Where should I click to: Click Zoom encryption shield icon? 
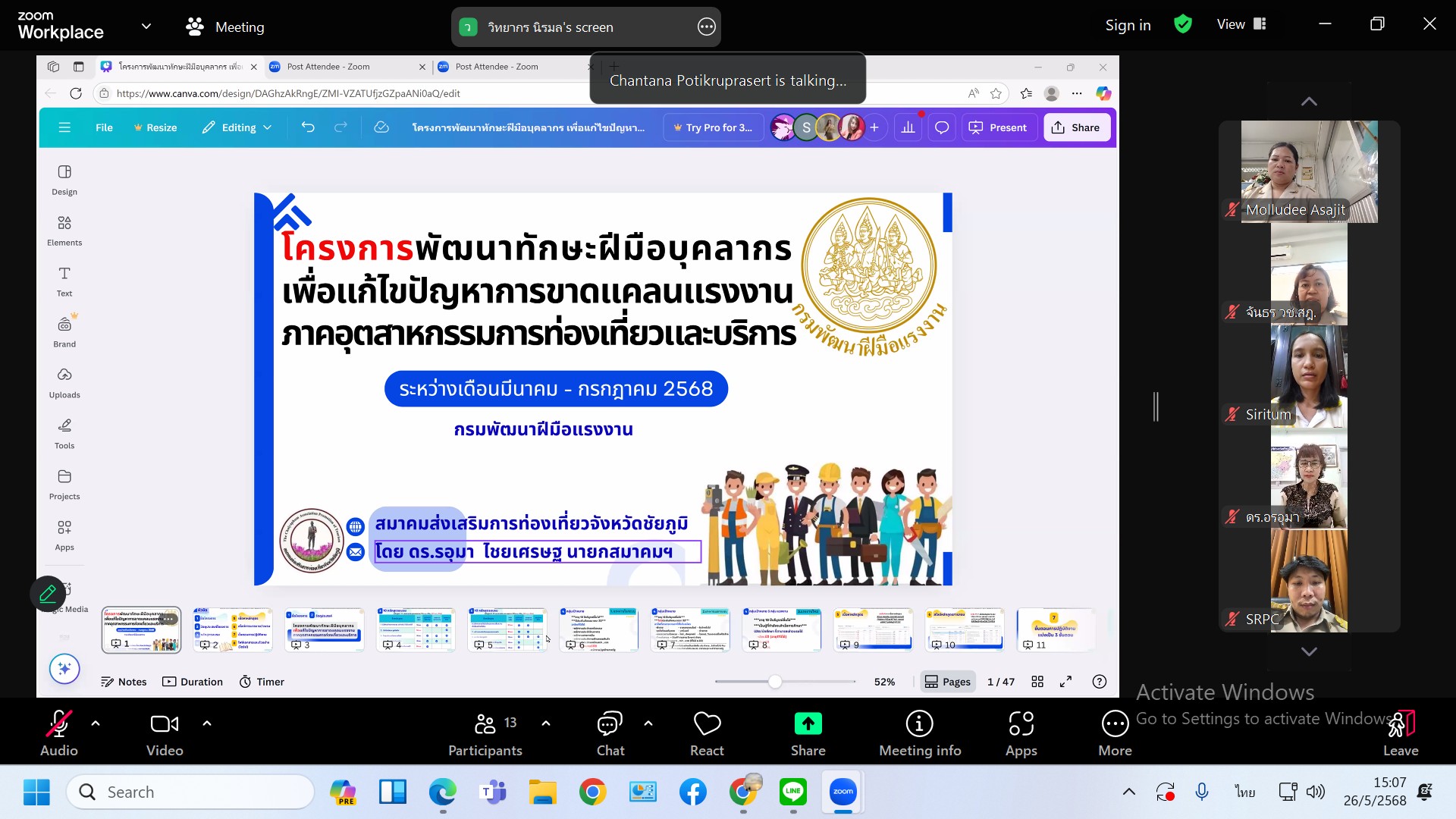[x=1182, y=24]
